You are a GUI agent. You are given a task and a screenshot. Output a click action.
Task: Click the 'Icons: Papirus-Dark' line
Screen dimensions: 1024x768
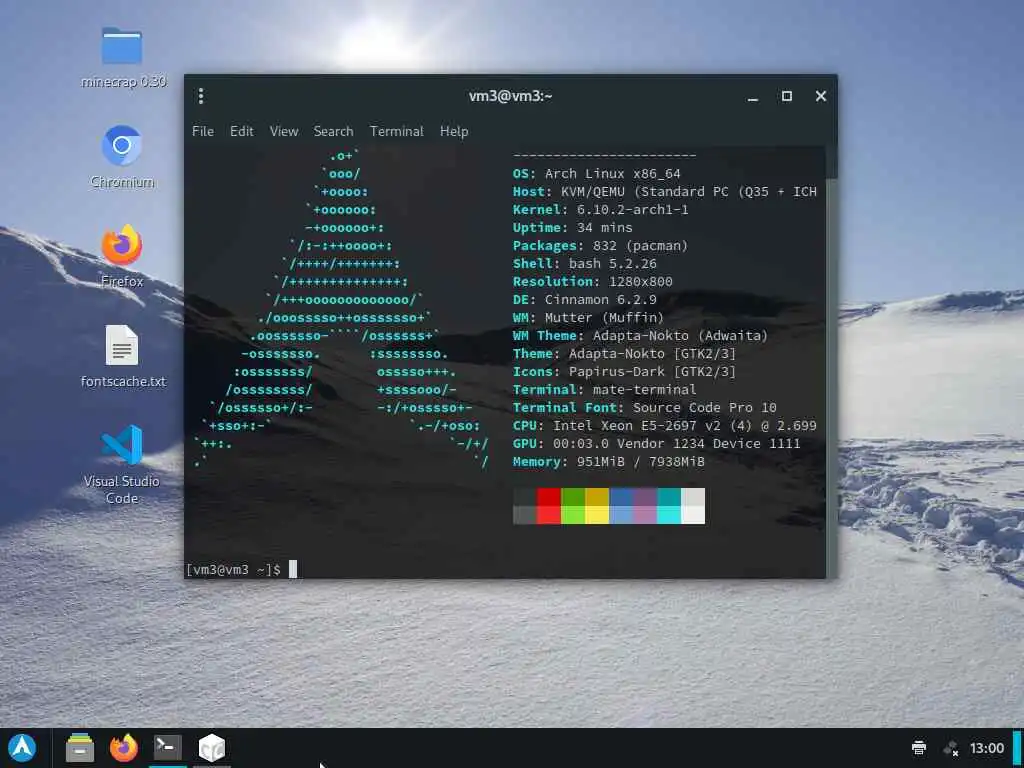tap(624, 371)
